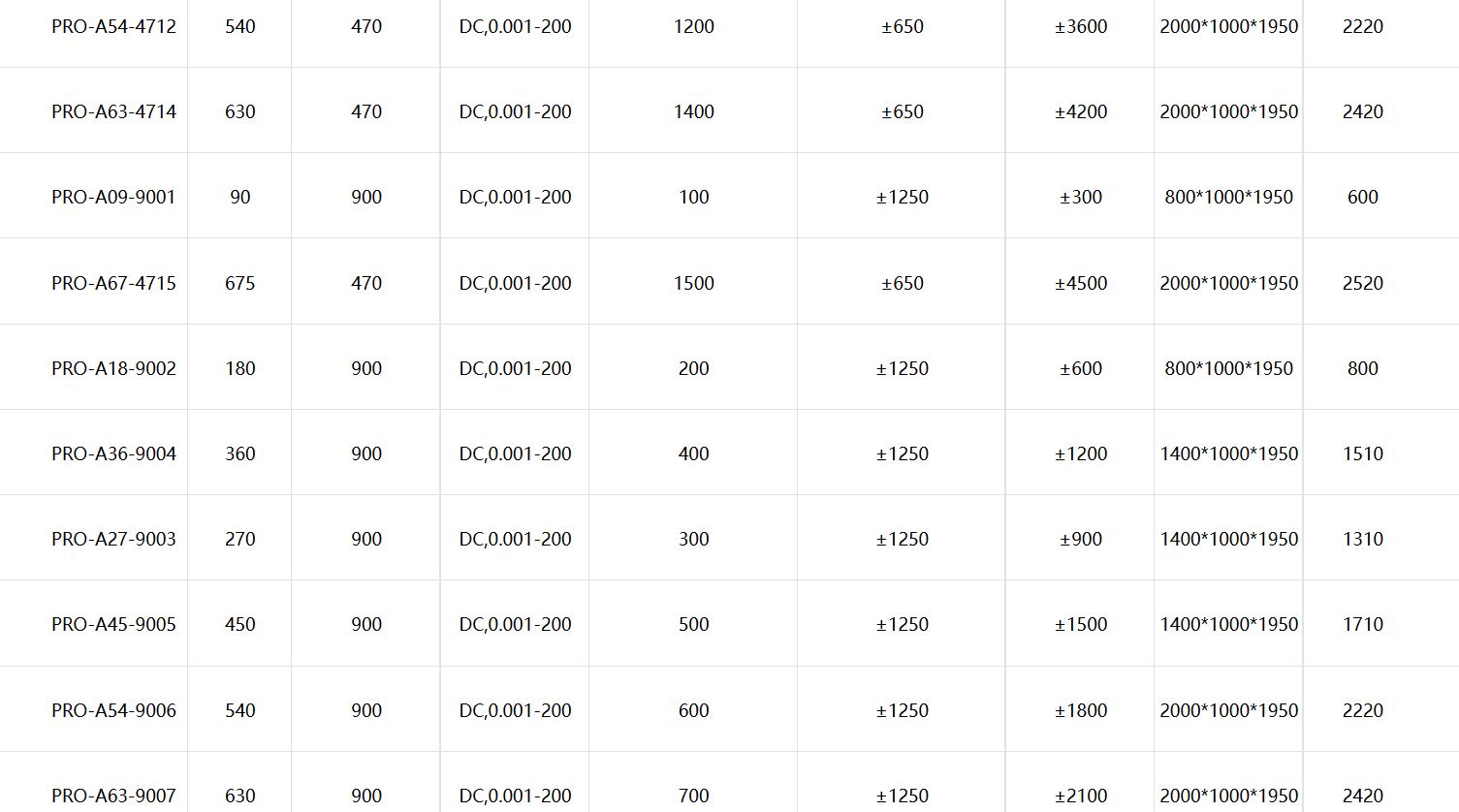
Task: Click the ±4500 value in PRO-A67-4715 row
Action: coord(1081,284)
